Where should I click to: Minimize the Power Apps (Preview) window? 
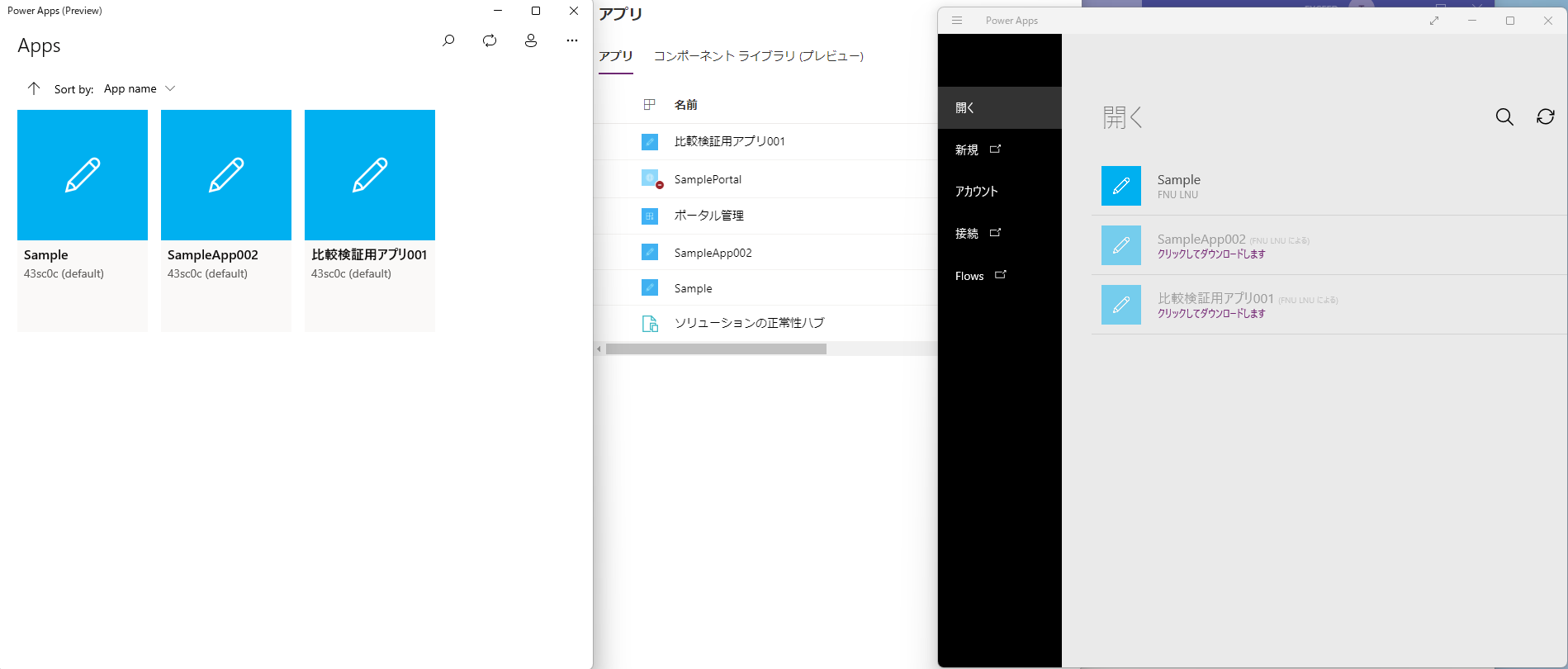tap(498, 11)
